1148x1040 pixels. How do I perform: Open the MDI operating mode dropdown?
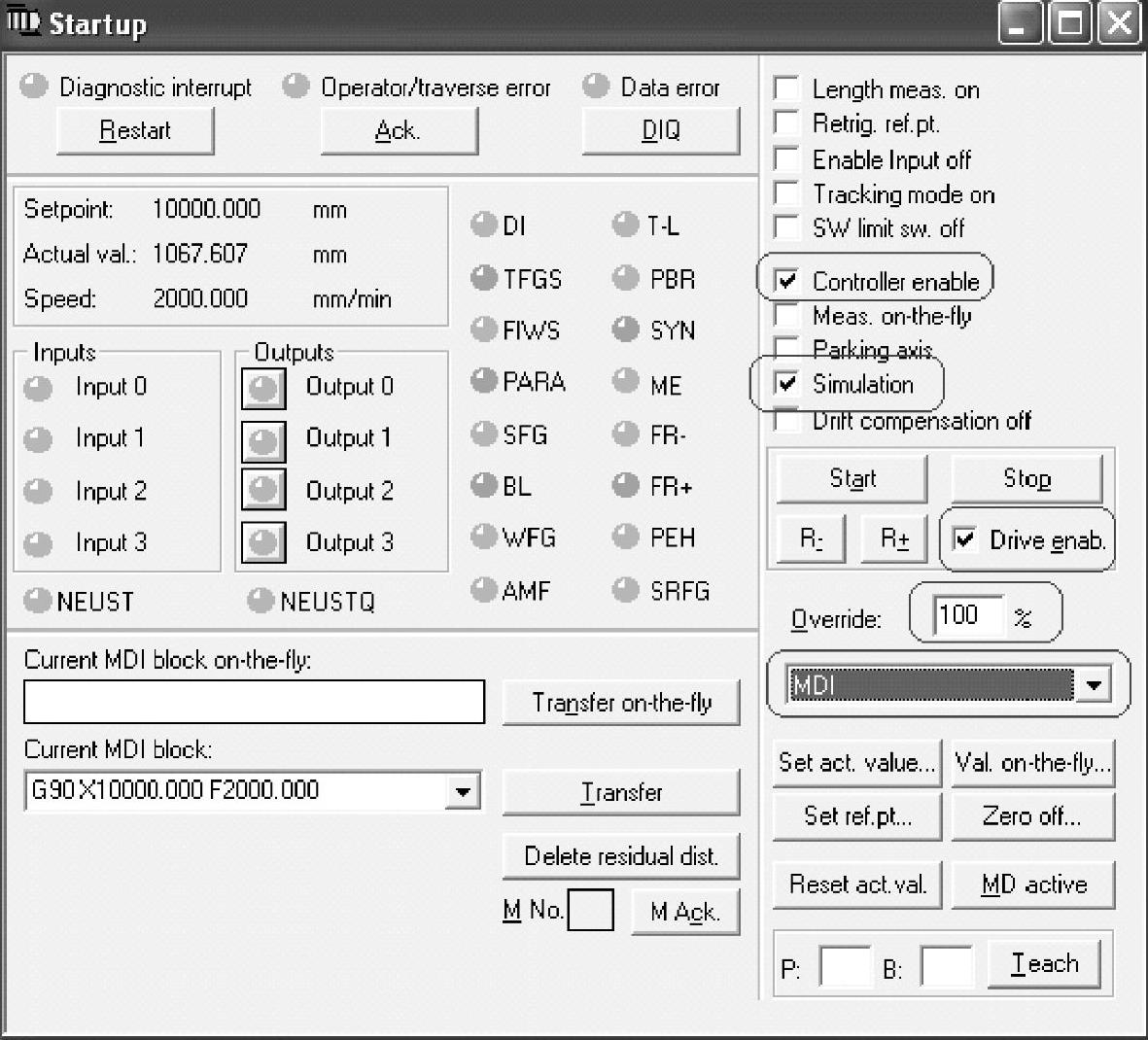point(1094,685)
